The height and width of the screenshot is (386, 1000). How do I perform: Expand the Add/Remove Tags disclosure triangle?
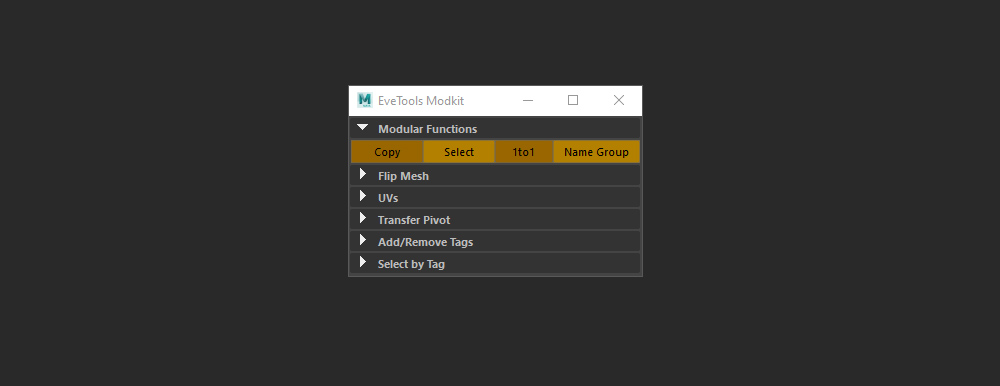[x=363, y=240]
